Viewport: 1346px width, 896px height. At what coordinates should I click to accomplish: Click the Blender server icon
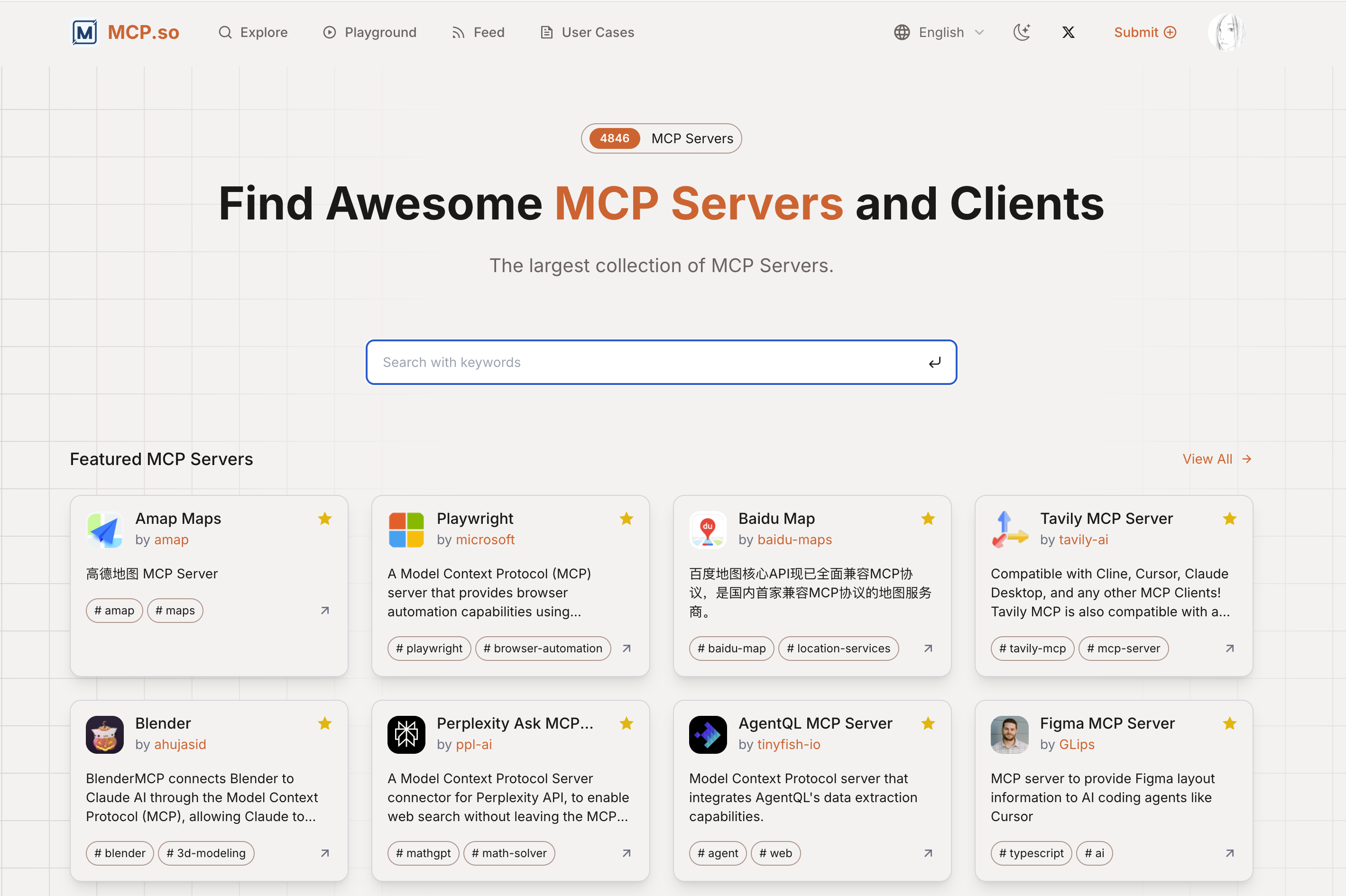coord(105,734)
